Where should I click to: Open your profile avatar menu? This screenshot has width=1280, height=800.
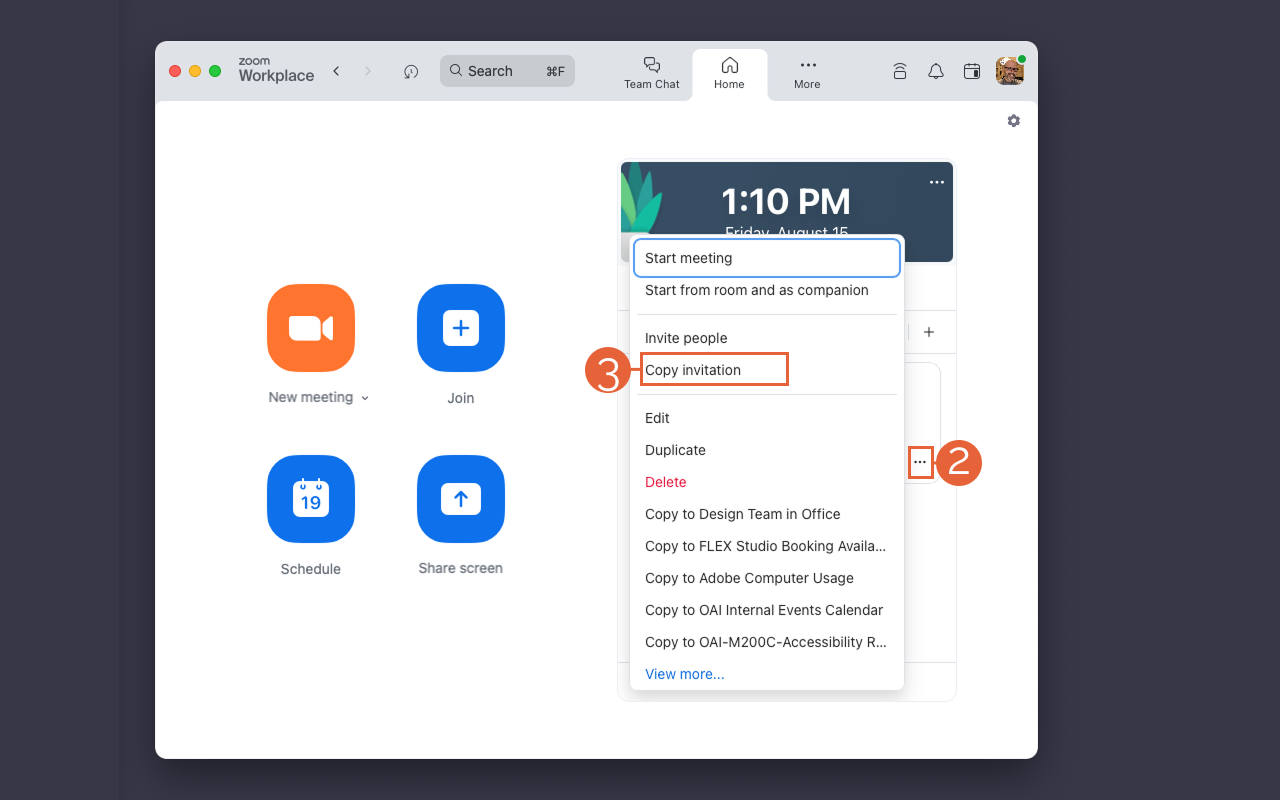point(1009,70)
